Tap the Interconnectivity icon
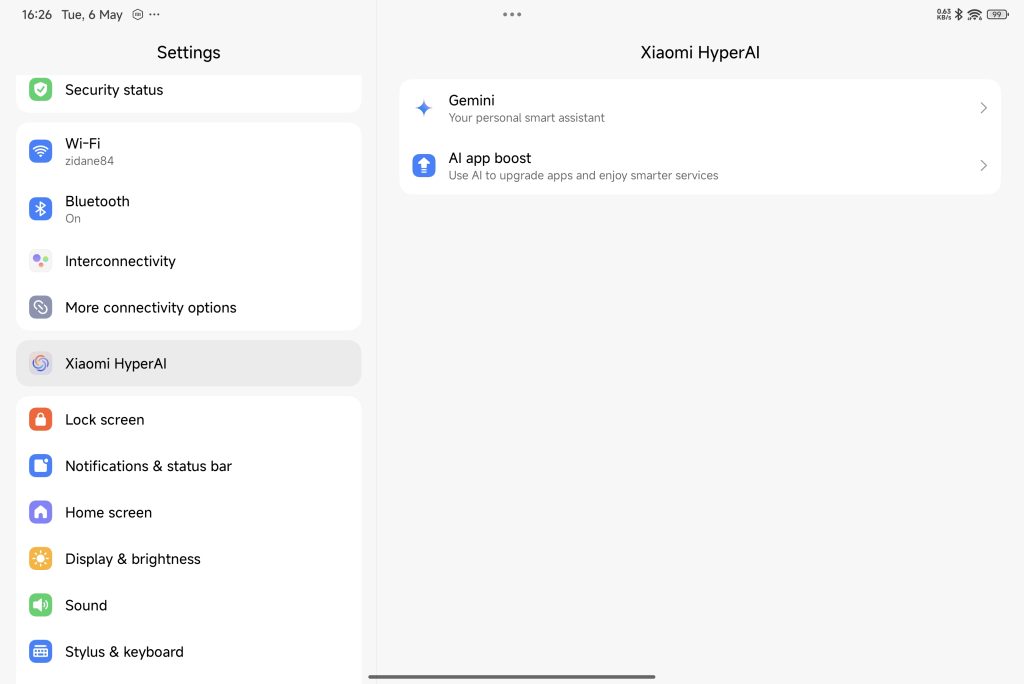 point(40,261)
